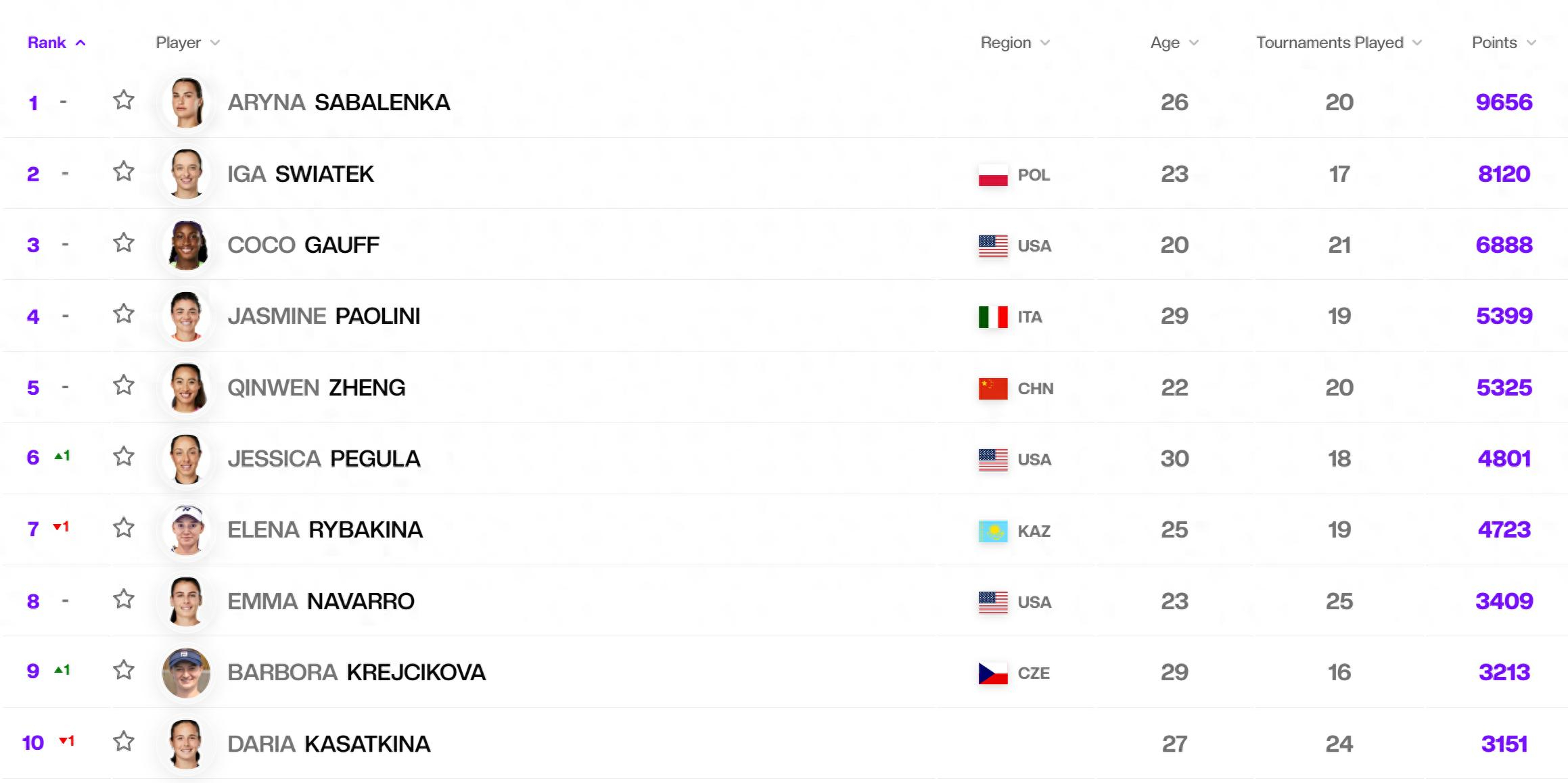Sort players by the Age header
The width and height of the screenshot is (1568, 783).
pos(1174,43)
